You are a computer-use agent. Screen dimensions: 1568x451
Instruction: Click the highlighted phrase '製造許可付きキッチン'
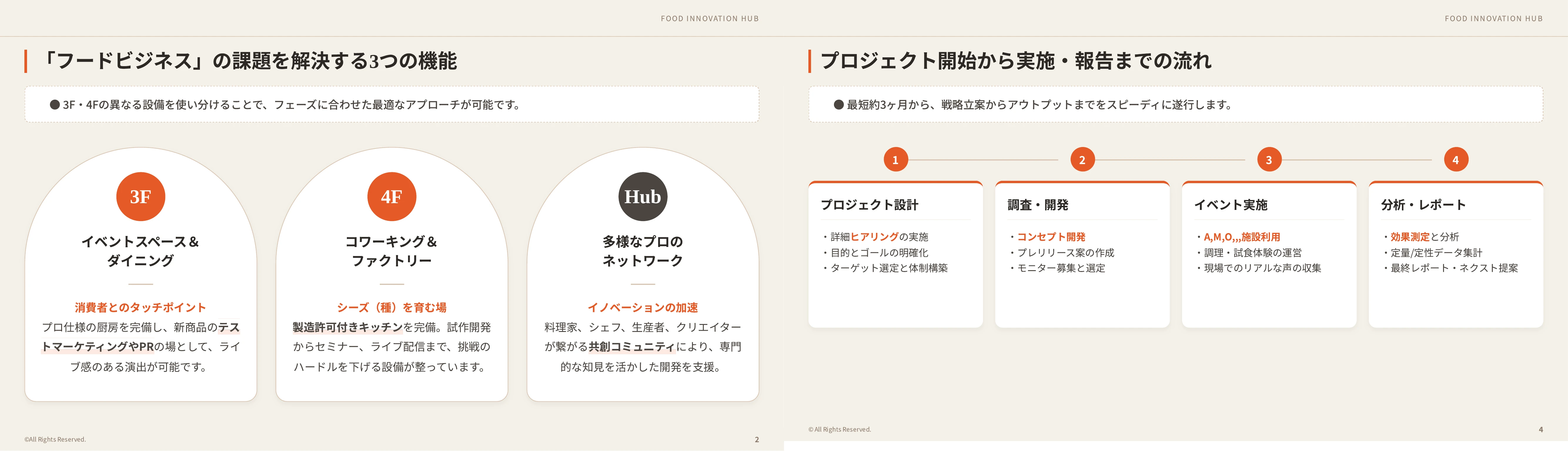(x=347, y=328)
